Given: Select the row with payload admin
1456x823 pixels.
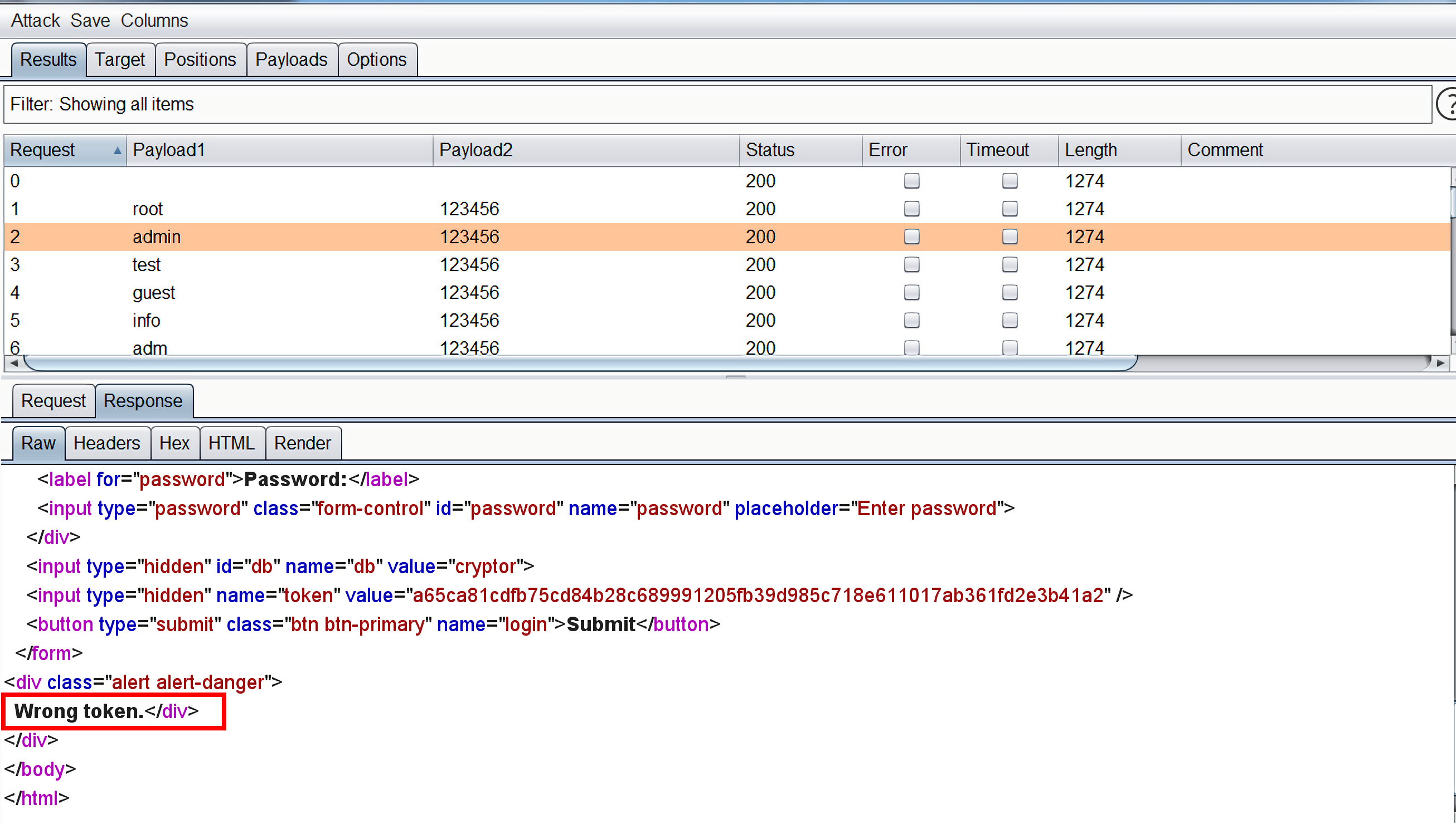Looking at the screenshot, I should pos(727,236).
